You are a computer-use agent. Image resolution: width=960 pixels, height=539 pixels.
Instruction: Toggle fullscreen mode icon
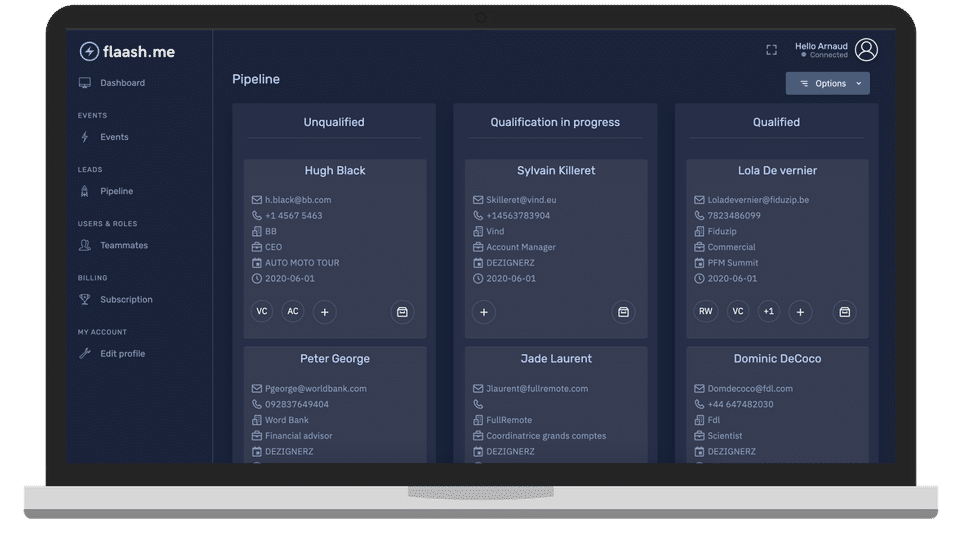coord(771,50)
